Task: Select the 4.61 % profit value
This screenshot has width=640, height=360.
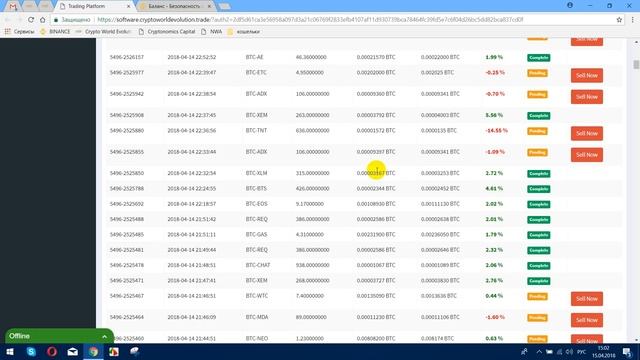Action: 494,189
